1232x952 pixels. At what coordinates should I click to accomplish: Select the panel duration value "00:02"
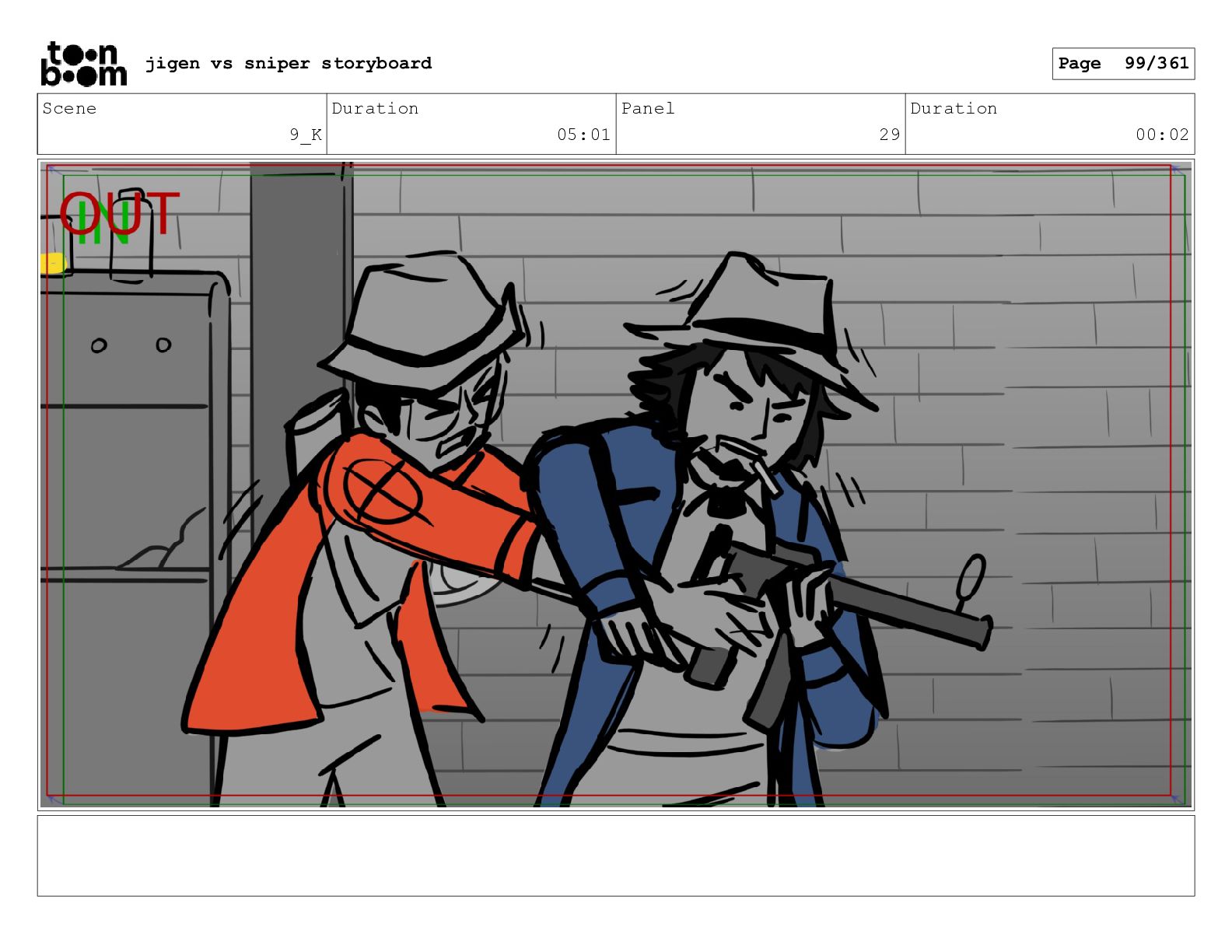[1162, 135]
